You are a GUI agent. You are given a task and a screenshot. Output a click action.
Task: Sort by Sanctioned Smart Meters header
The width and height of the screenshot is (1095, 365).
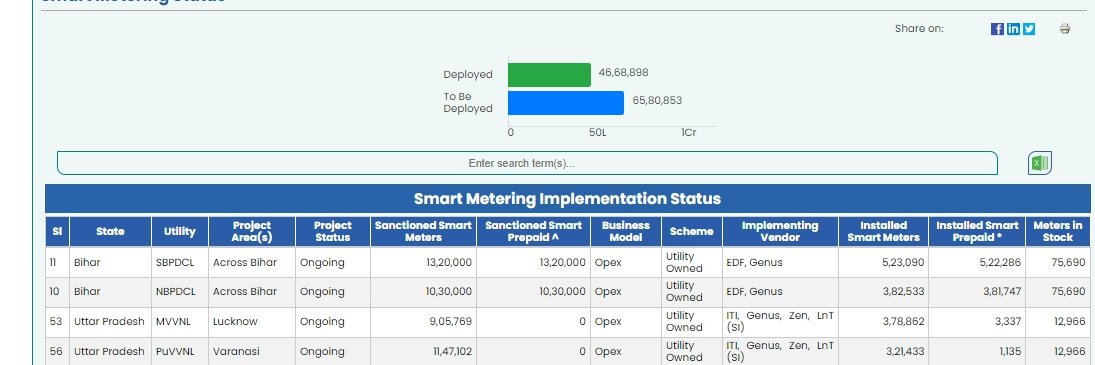423,231
